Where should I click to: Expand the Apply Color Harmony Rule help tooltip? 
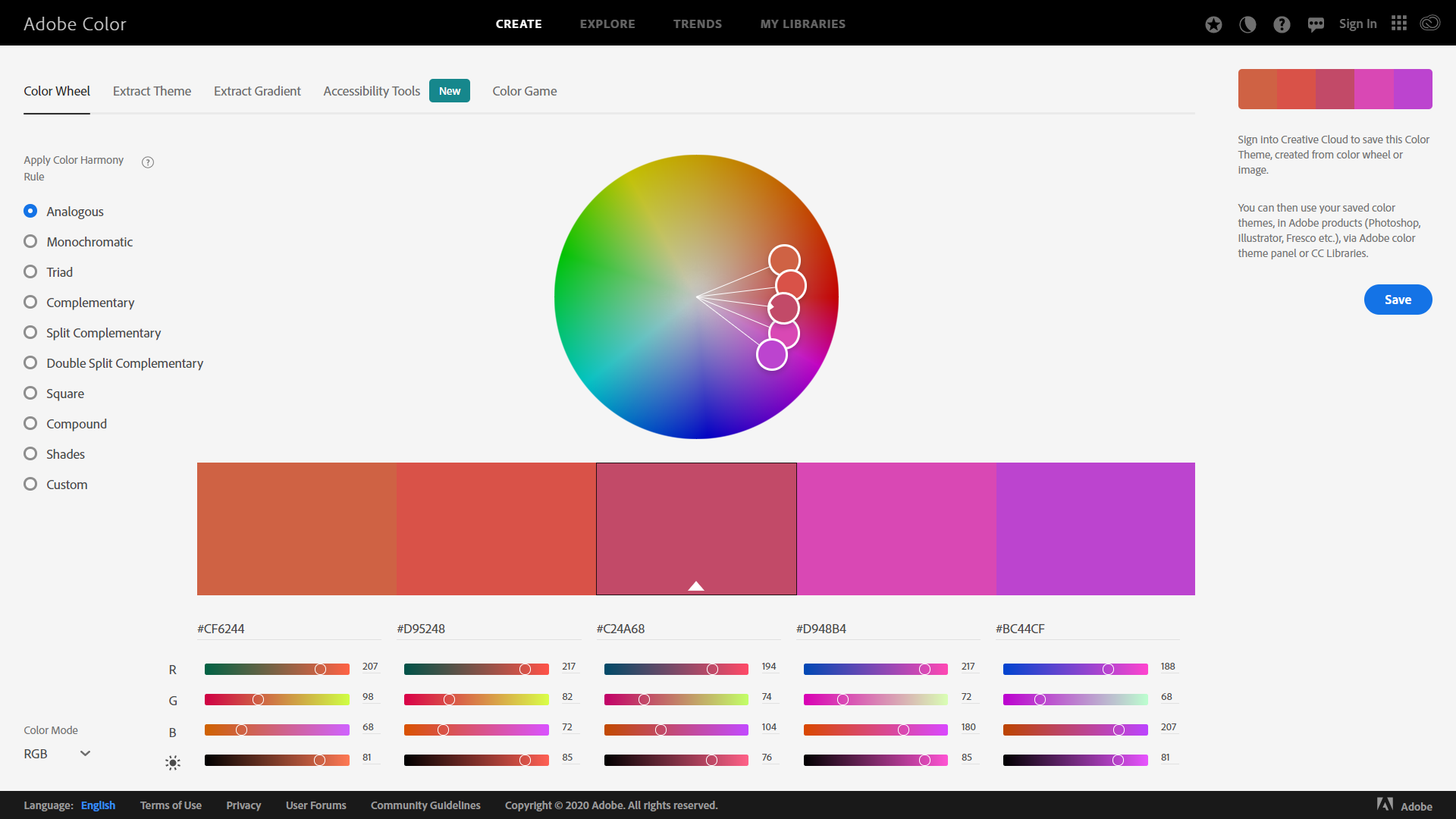147,162
